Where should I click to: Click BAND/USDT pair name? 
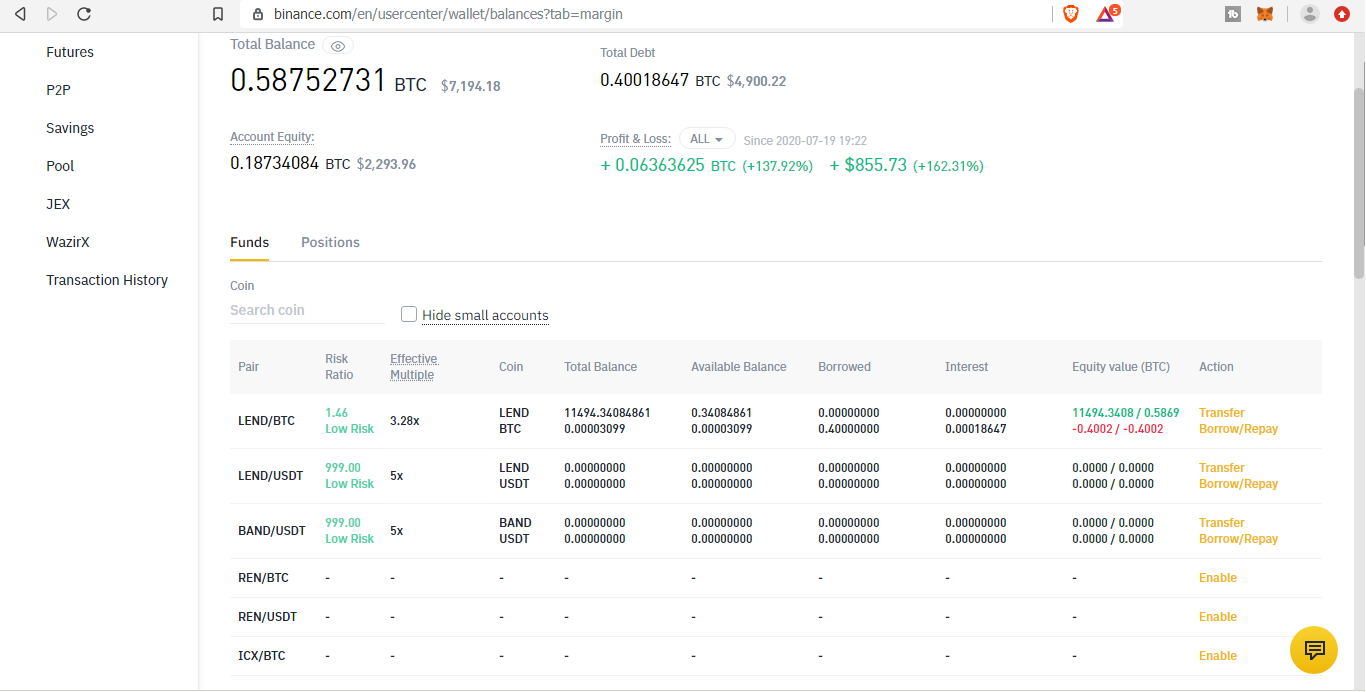pyautogui.click(x=271, y=531)
